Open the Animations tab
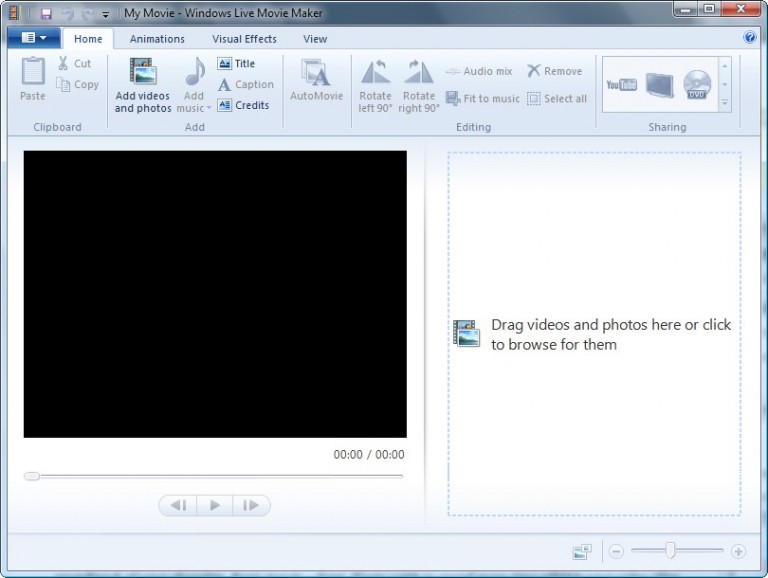The image size is (768, 578). 157,39
